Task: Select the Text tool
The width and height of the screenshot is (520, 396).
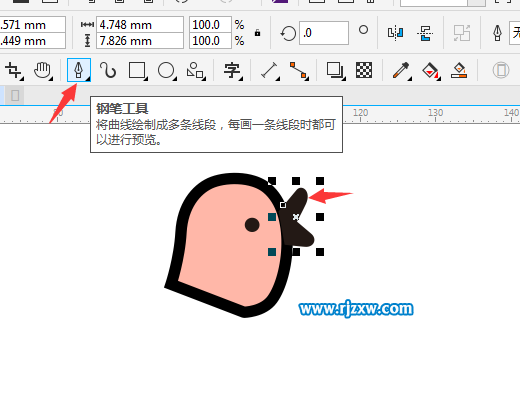Action: pos(232,70)
